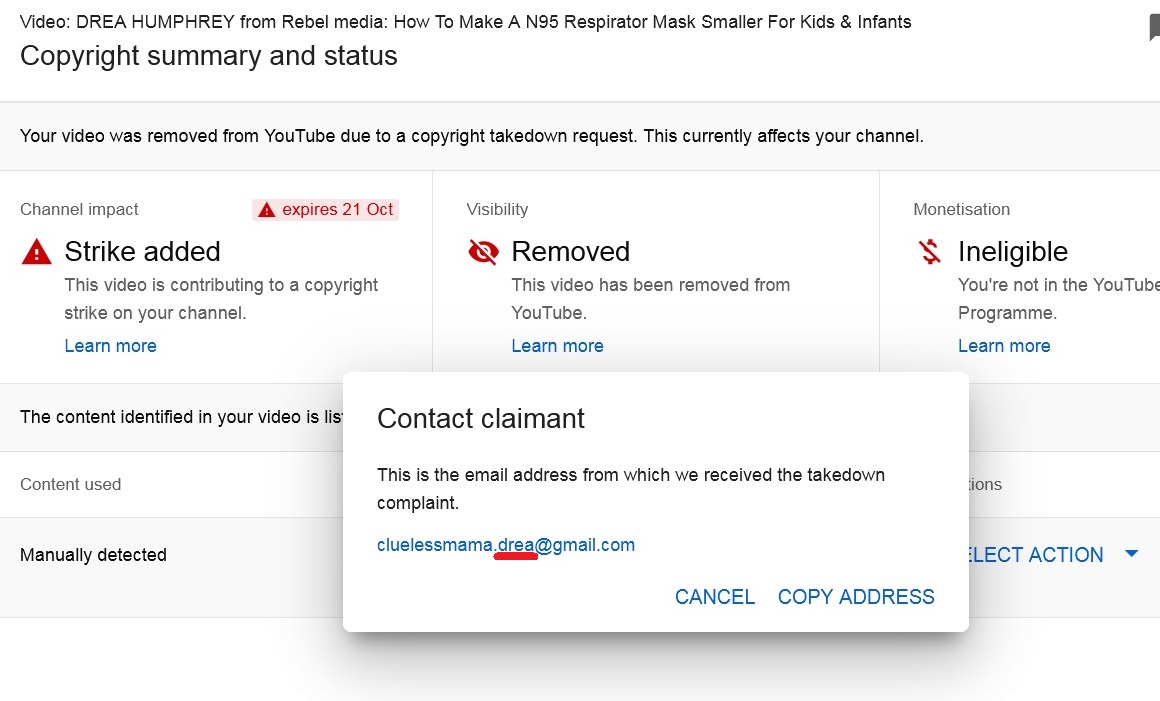Click the crossed-out eye Removed icon

pos(483,252)
